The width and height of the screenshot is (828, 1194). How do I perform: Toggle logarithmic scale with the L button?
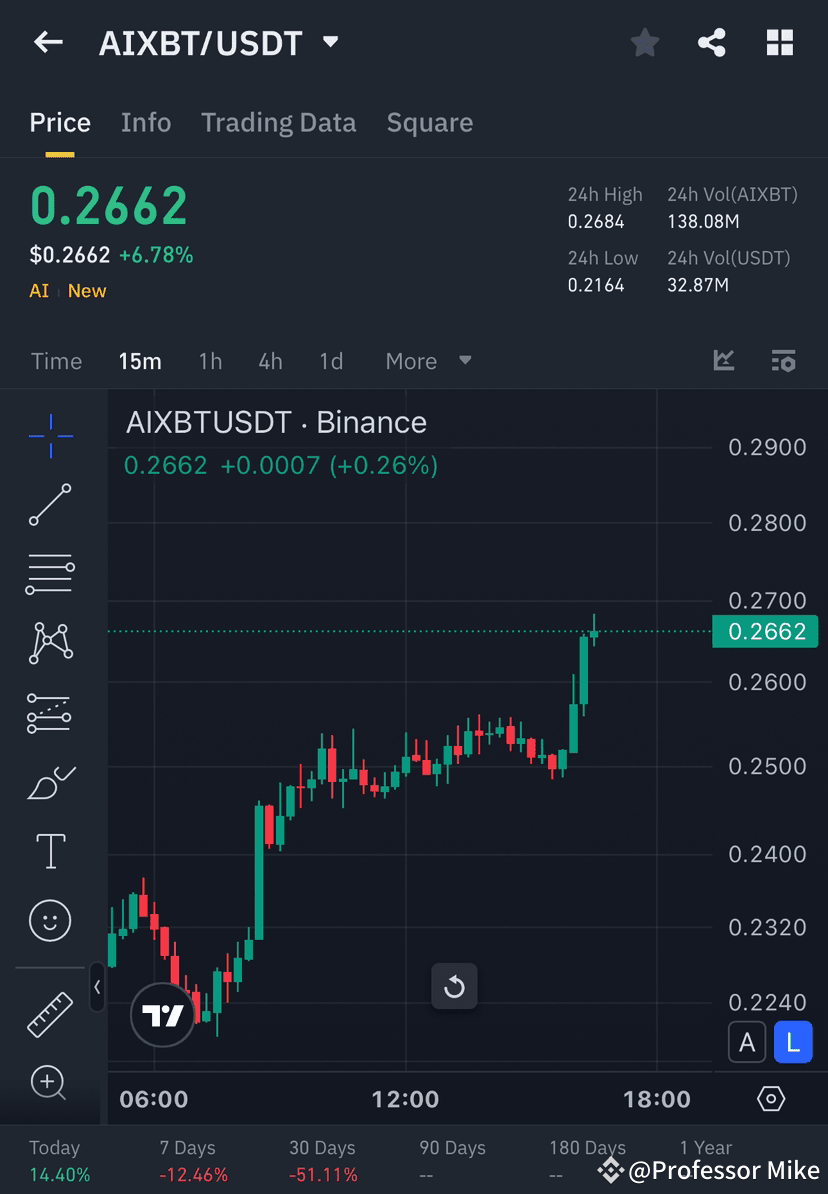point(793,1042)
